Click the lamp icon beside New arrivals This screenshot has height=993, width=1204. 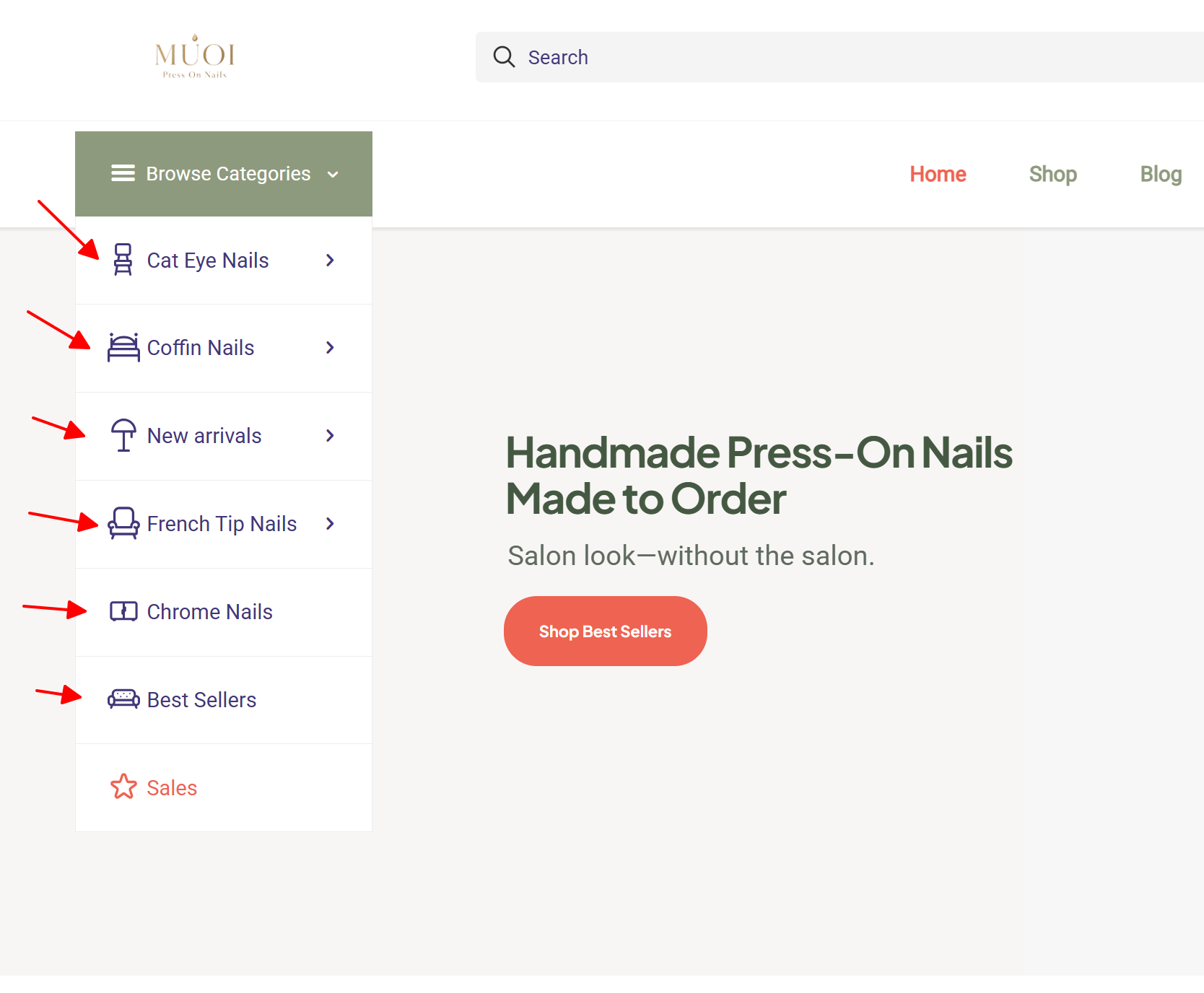tap(123, 435)
